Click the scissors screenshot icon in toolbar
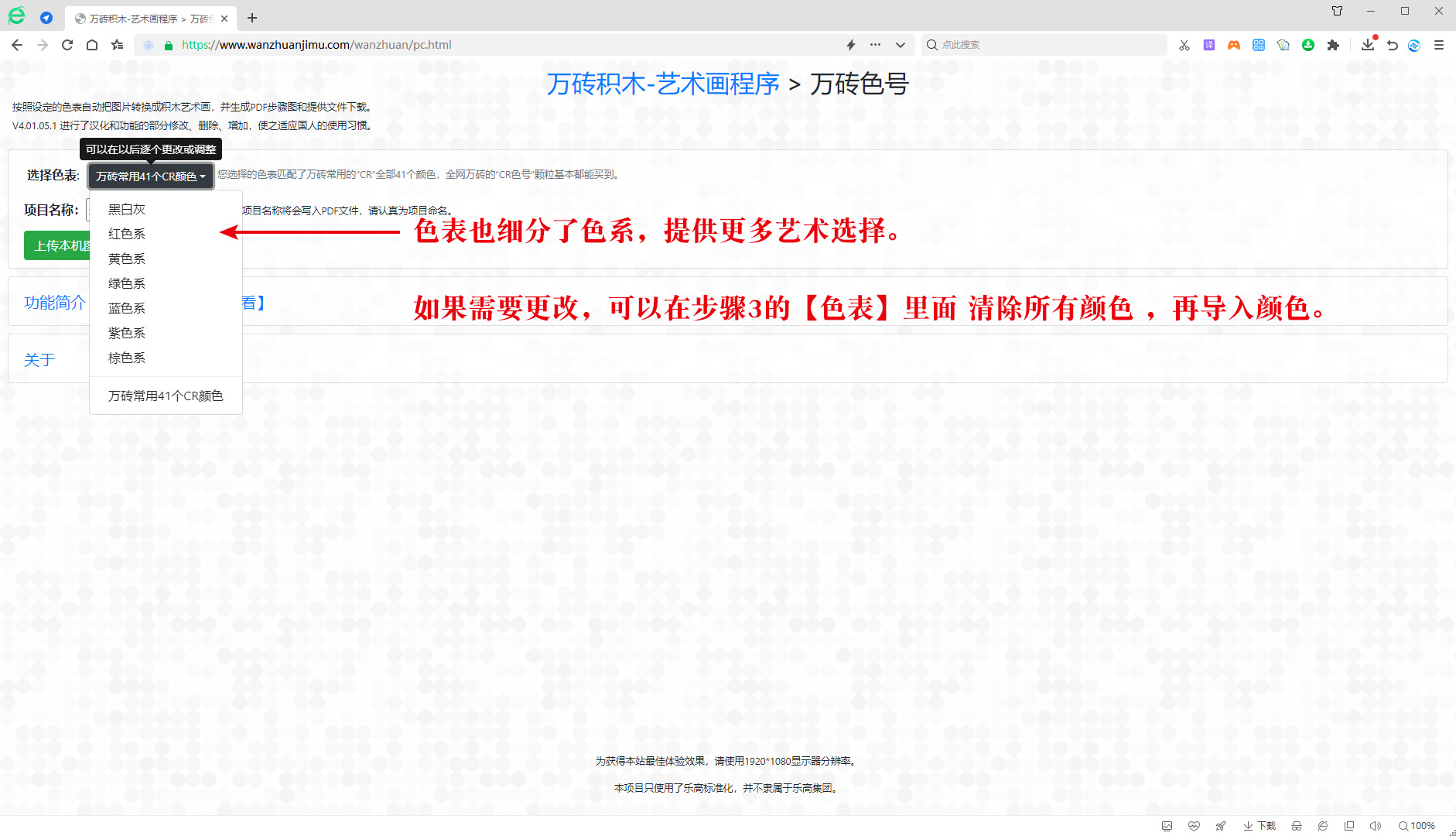This screenshot has height=836, width=1456. point(1184,45)
